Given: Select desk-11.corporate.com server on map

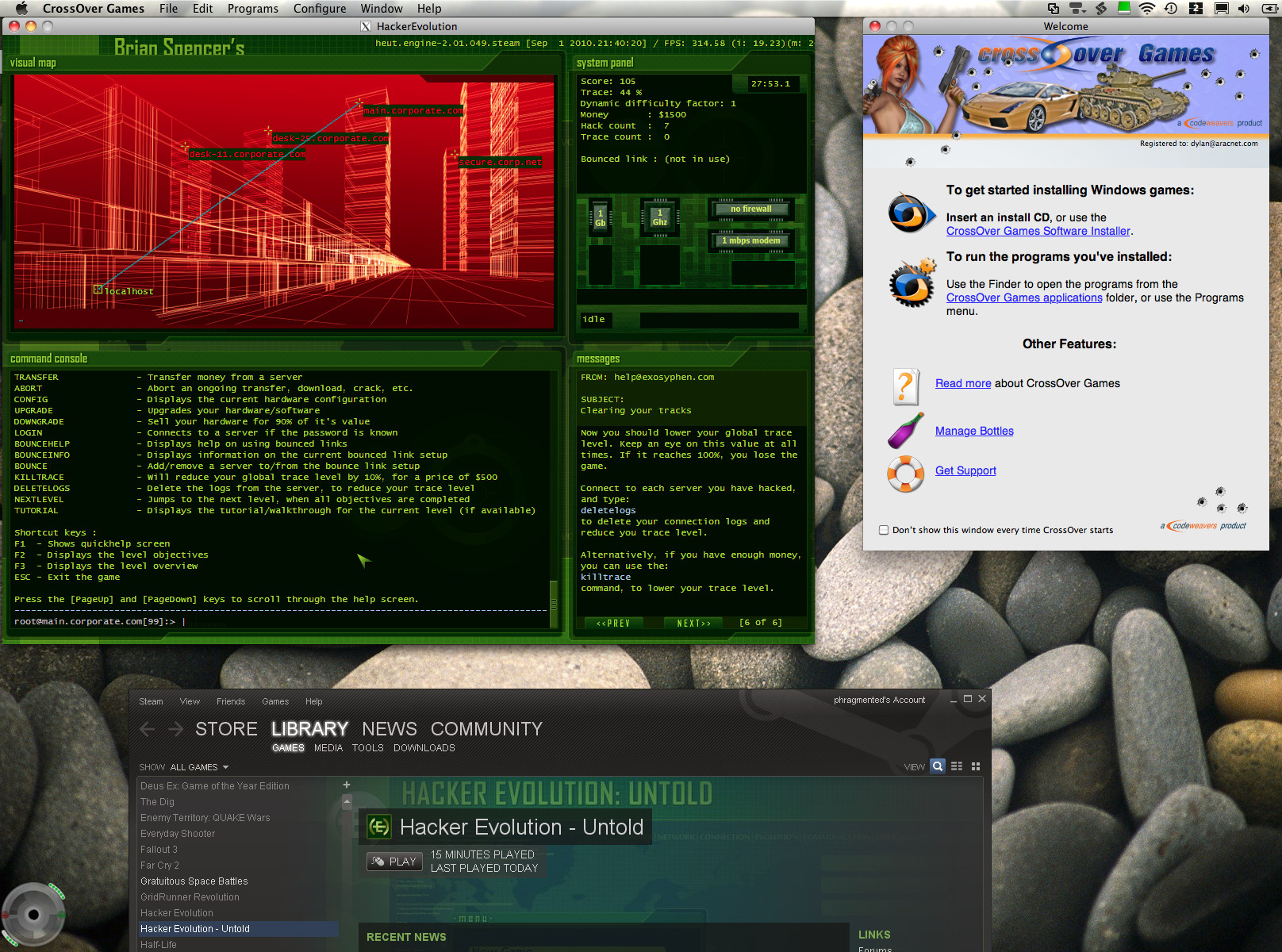Looking at the screenshot, I should coord(247,154).
